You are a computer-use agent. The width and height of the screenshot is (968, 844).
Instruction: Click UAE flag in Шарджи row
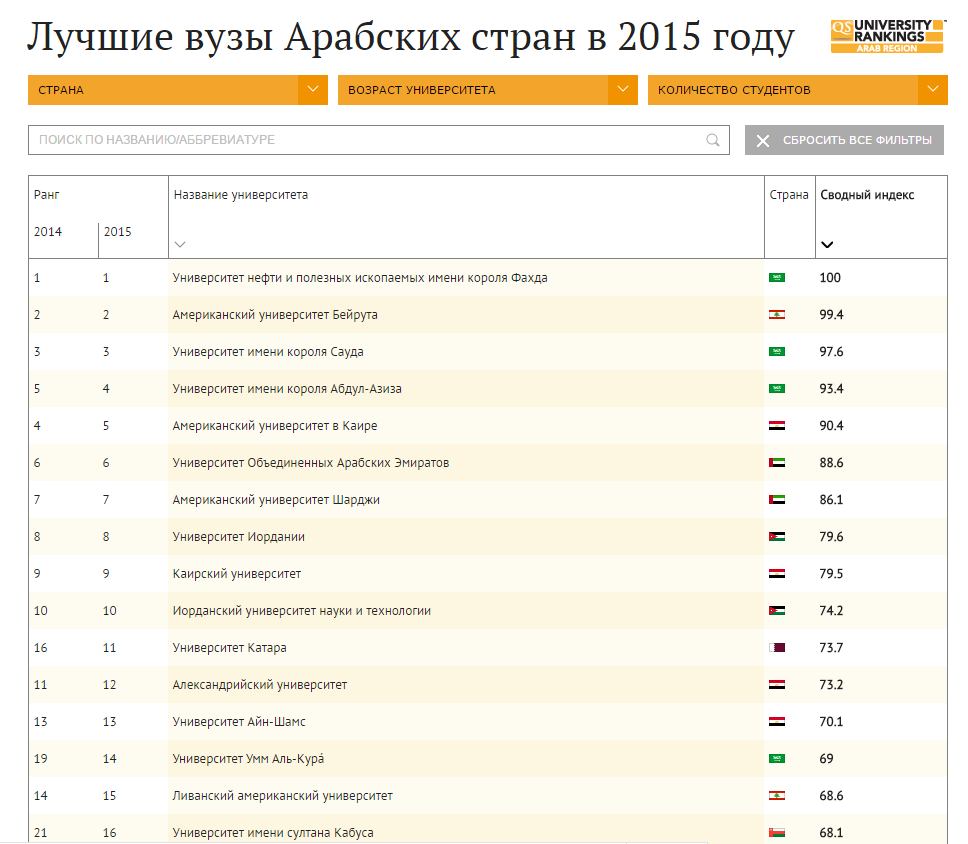(x=777, y=500)
